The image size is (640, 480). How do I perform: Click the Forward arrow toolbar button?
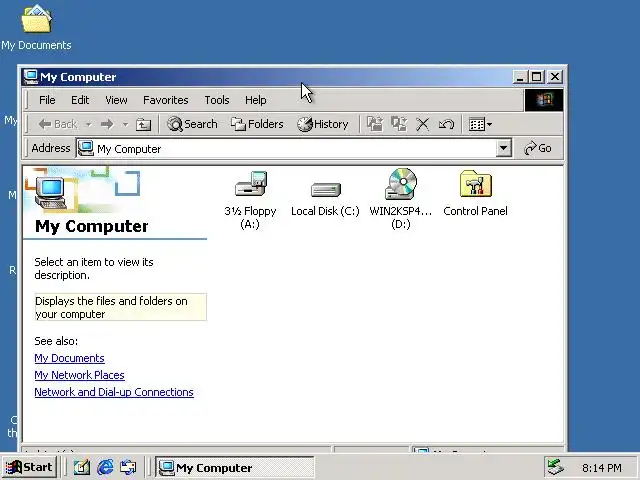coord(107,124)
